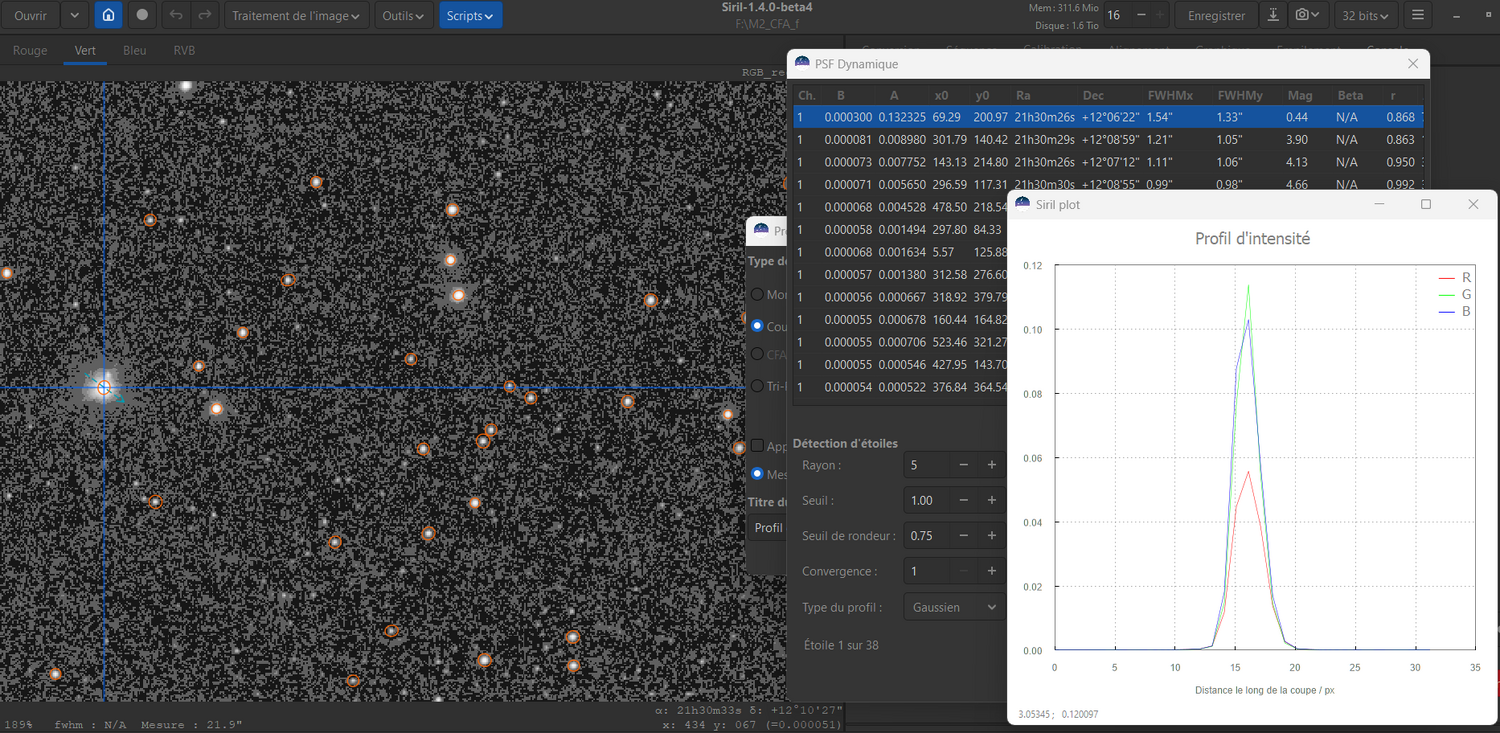Click the redo arrow icon
Screen dimensions: 1500x733
(204, 15)
